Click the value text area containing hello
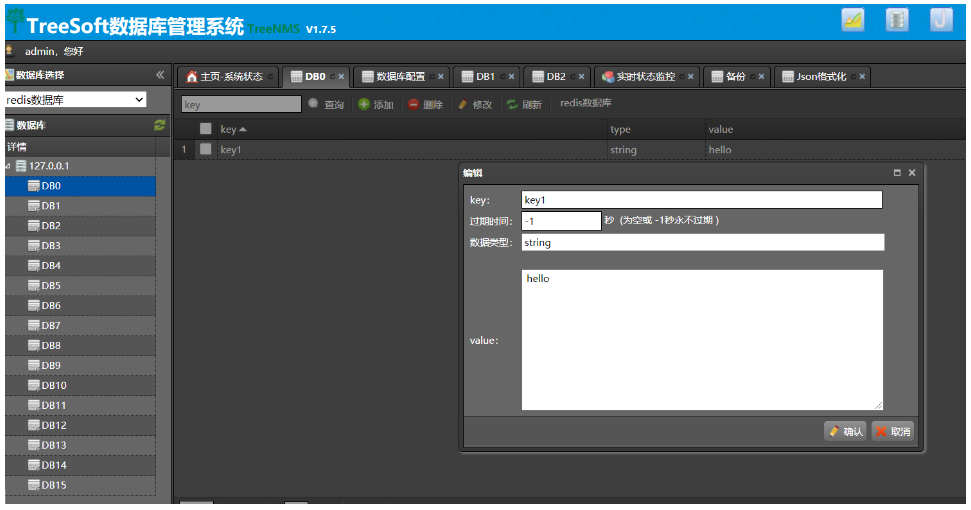 click(x=702, y=340)
